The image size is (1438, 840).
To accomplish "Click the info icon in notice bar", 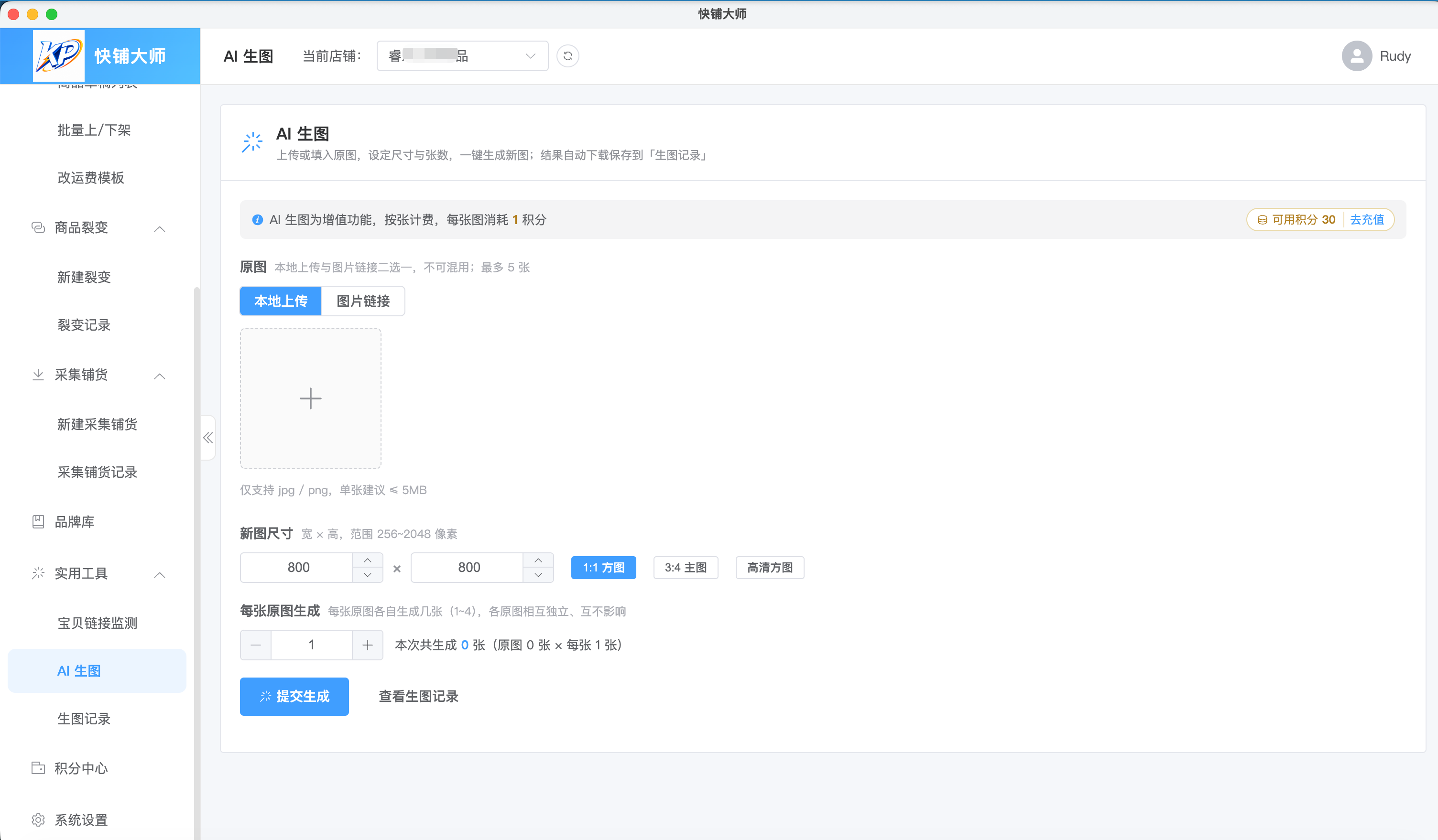I will pyautogui.click(x=257, y=219).
